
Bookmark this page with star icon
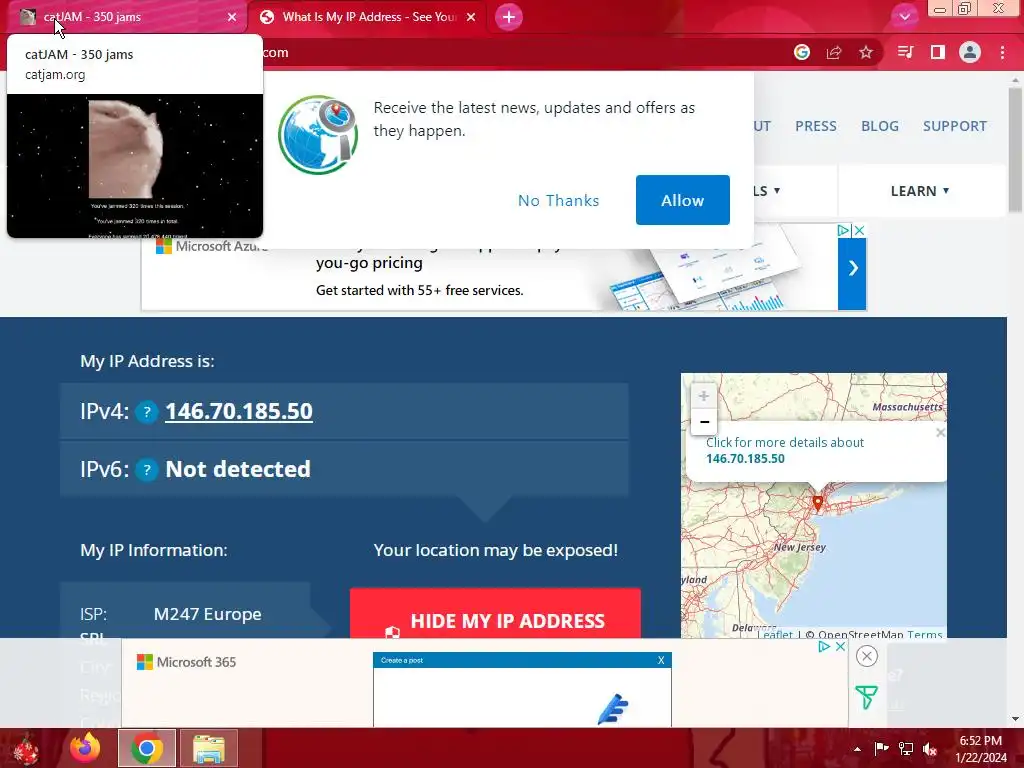click(866, 52)
